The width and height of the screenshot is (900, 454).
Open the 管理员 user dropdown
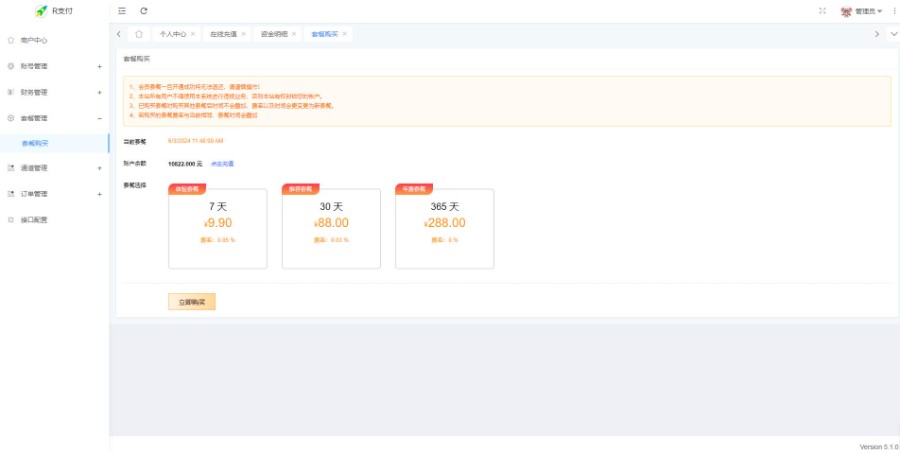click(868, 11)
